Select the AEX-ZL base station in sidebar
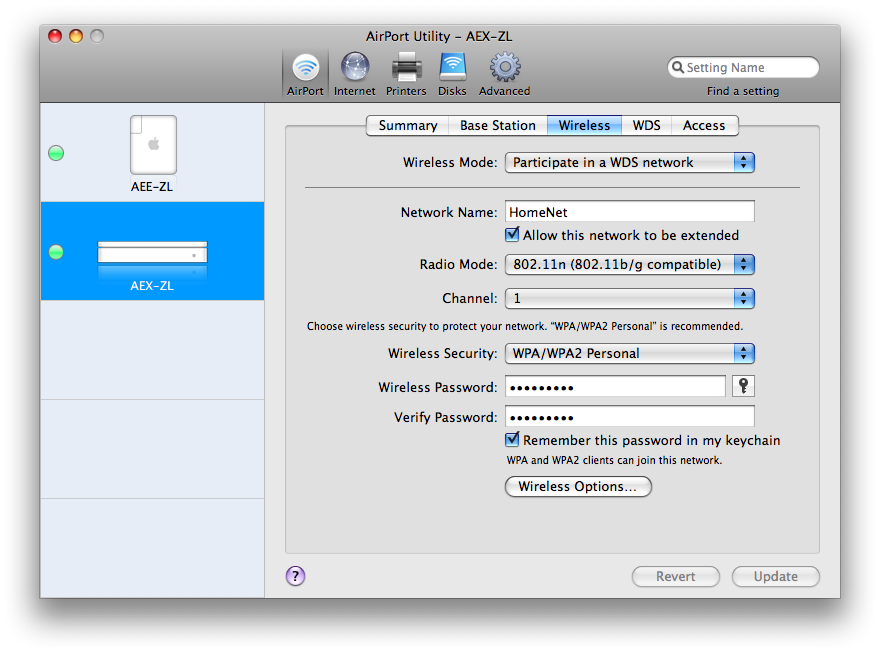880x653 pixels. tap(153, 251)
